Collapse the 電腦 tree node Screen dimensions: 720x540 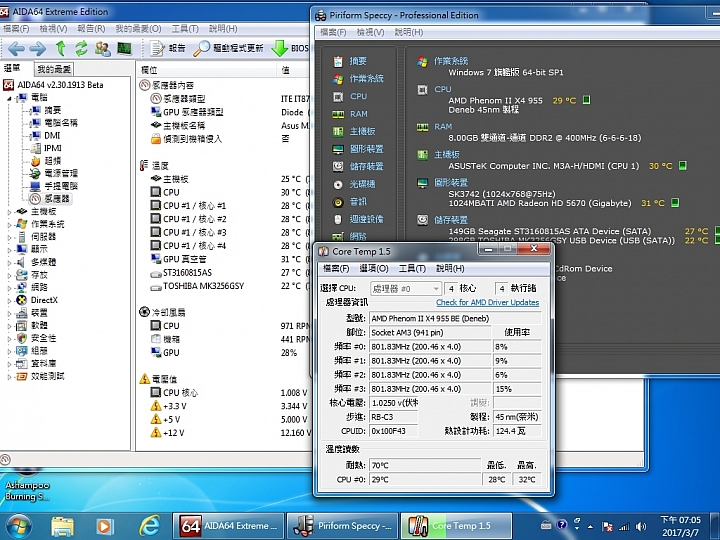tap(9, 98)
